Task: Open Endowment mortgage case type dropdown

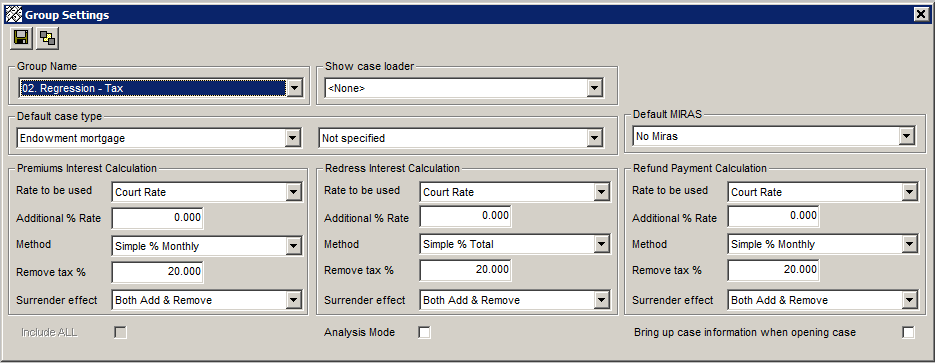Action: click(x=292, y=138)
